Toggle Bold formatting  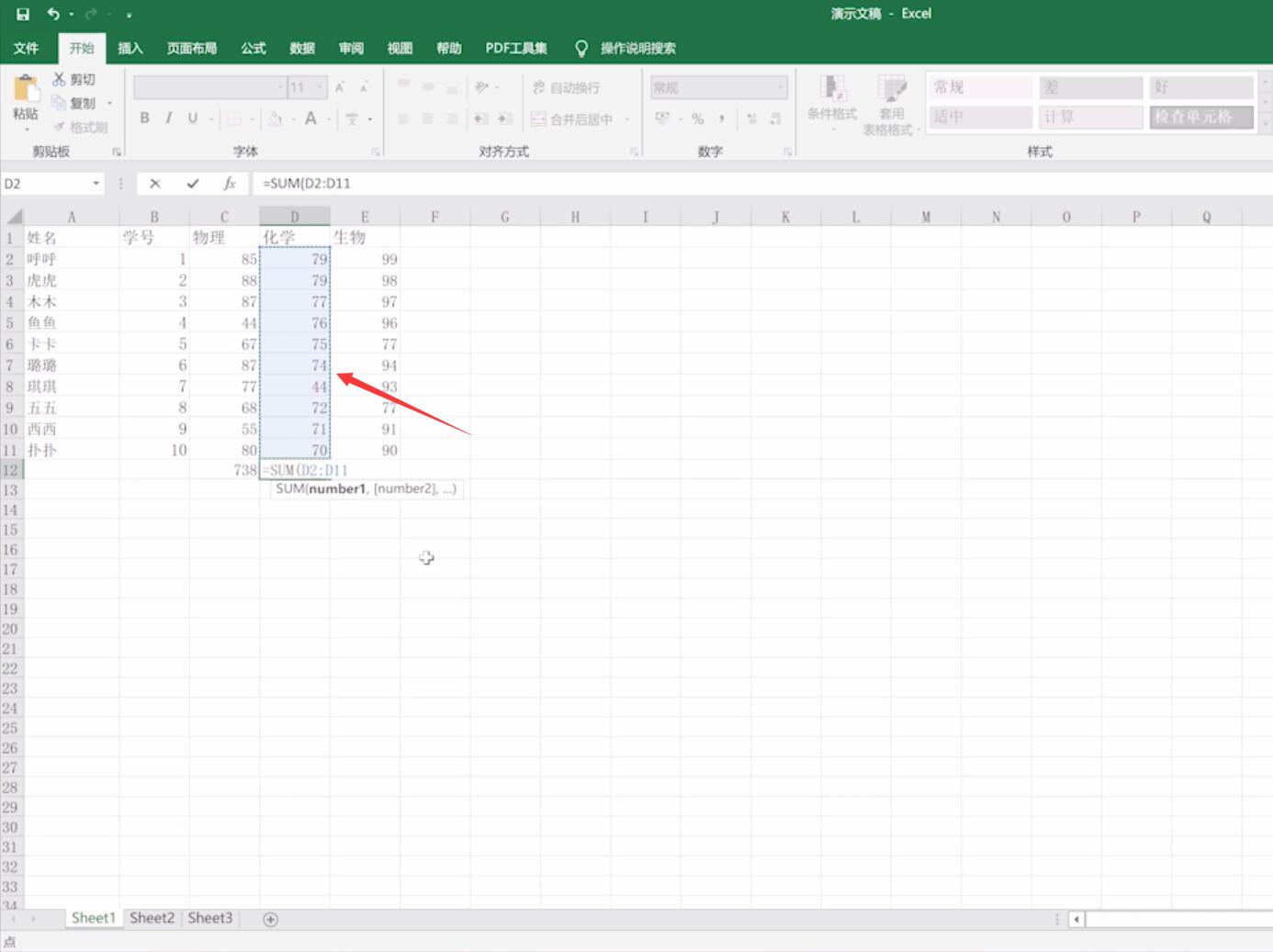point(144,118)
